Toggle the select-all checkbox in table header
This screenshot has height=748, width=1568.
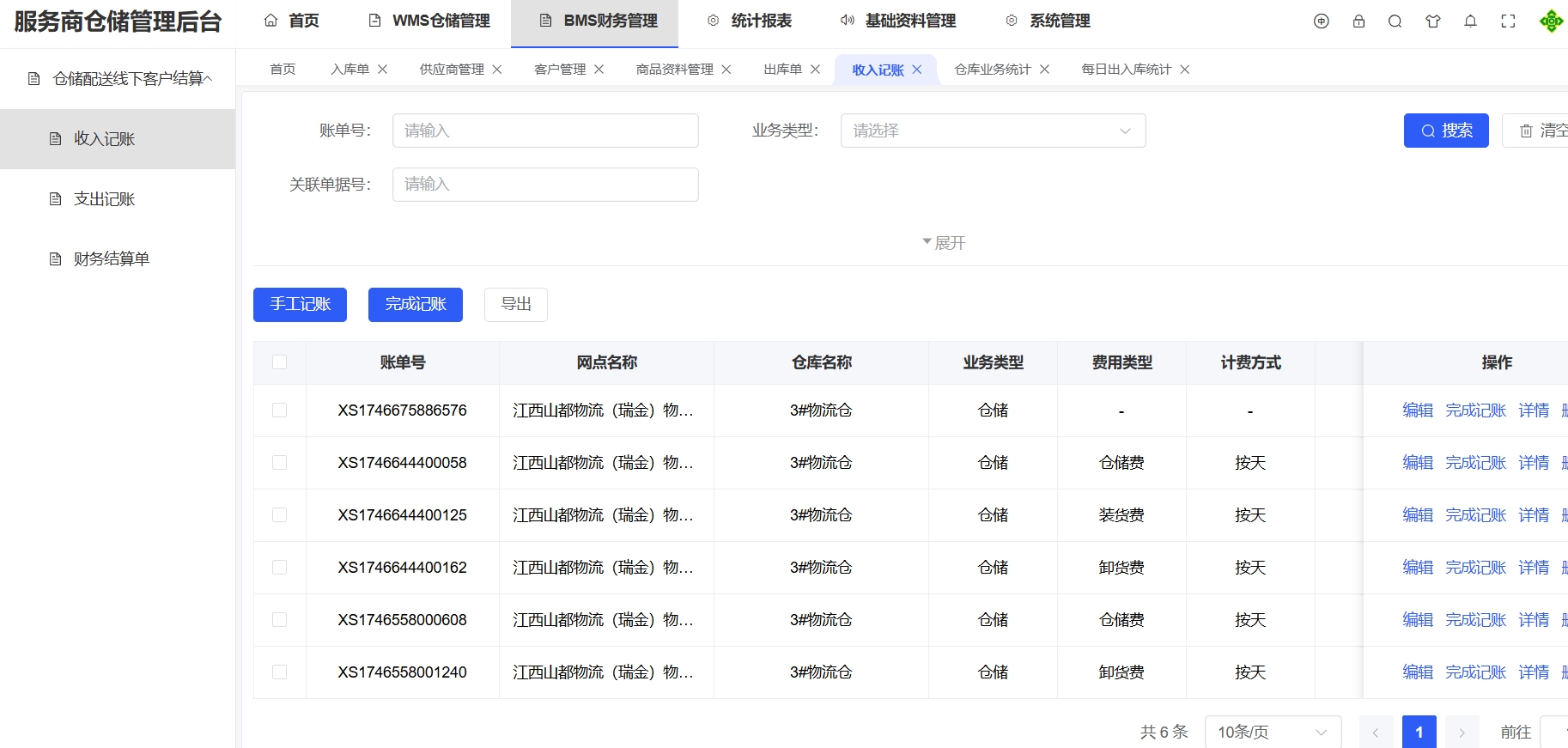(279, 362)
